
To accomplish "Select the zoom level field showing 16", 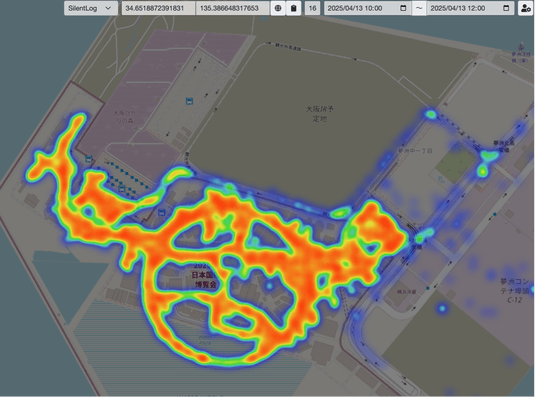I will coord(312,8).
